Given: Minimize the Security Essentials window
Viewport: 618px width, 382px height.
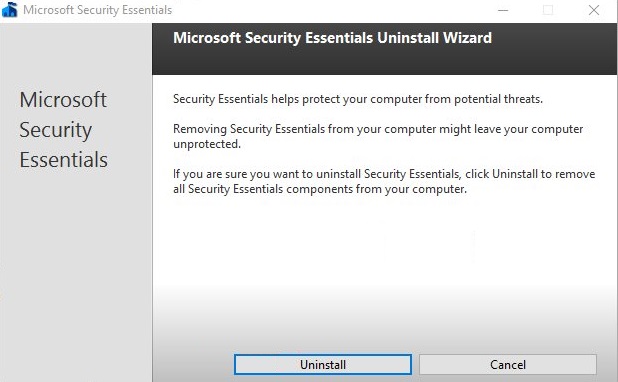Looking at the screenshot, I should pyautogui.click(x=503, y=10).
